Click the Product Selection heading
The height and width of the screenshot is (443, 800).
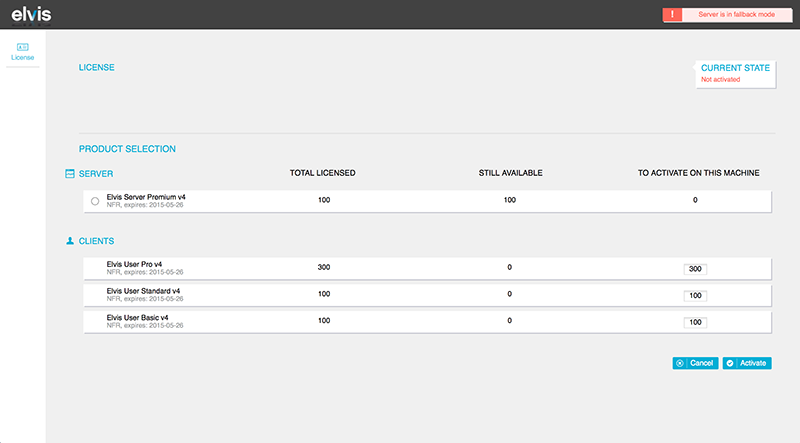tap(127, 149)
